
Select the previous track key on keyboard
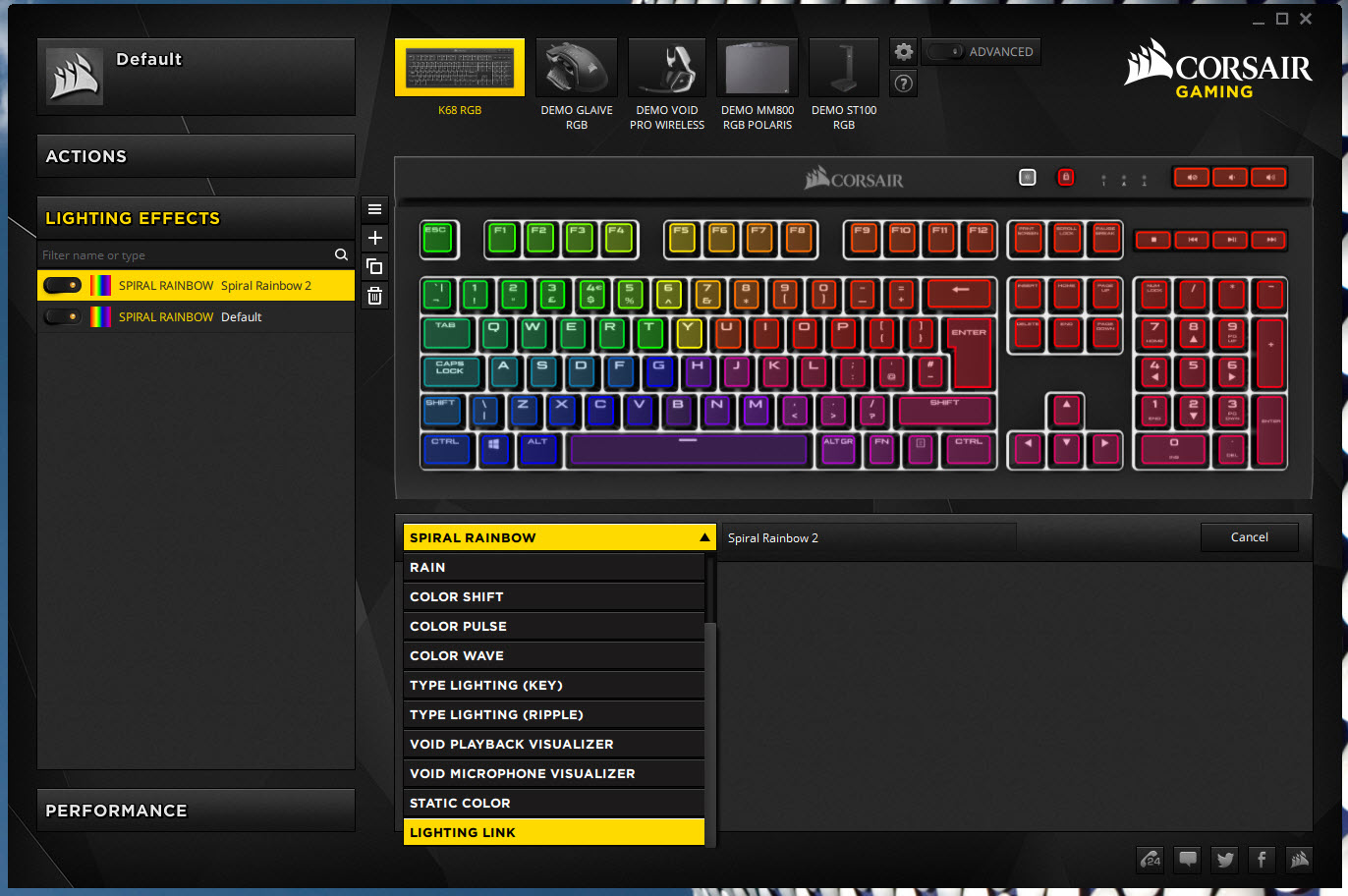click(1192, 240)
